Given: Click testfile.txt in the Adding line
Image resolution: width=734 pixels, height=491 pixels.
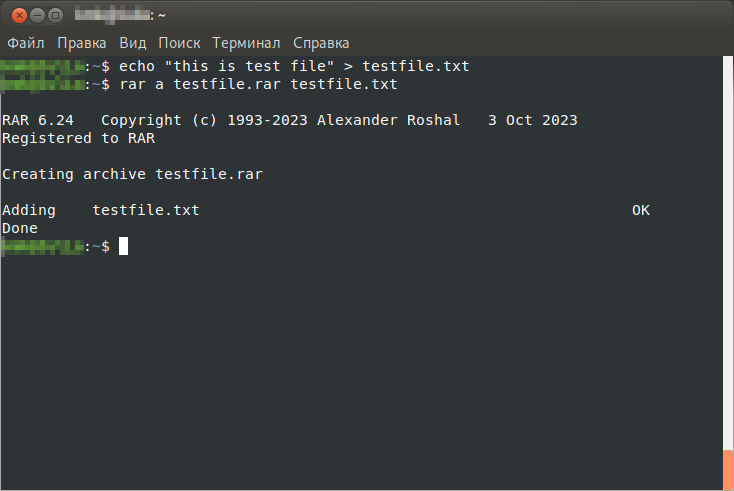Looking at the screenshot, I should coord(146,210).
